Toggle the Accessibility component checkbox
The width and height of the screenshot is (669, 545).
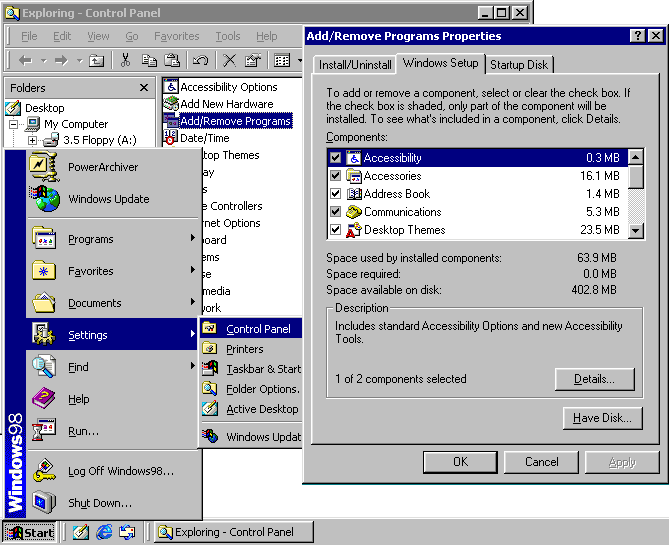coord(335,157)
